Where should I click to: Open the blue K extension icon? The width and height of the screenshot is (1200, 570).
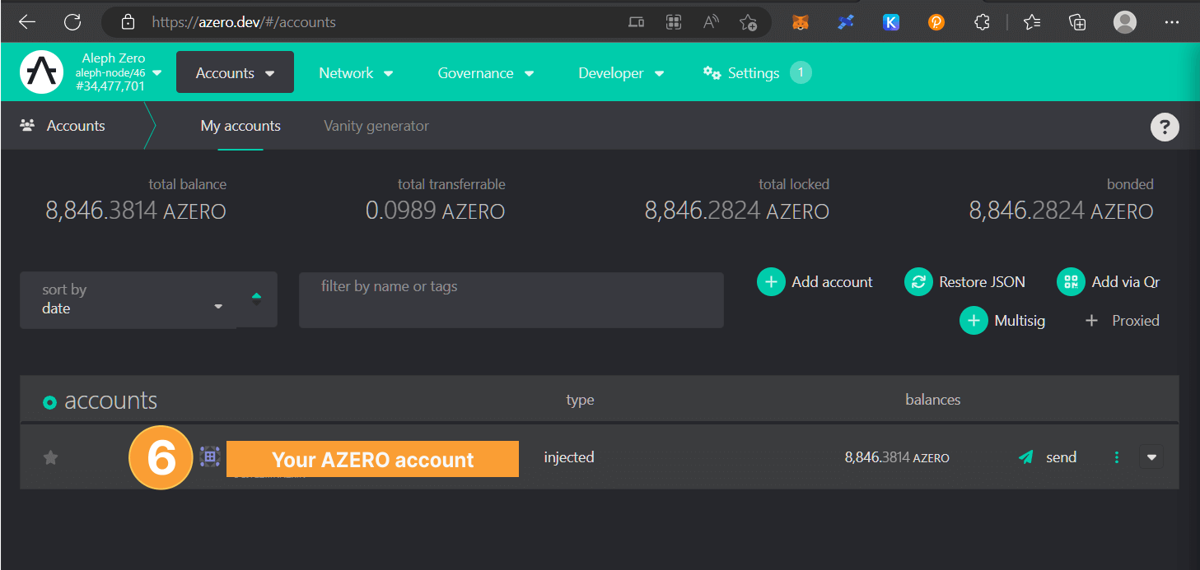click(x=891, y=21)
